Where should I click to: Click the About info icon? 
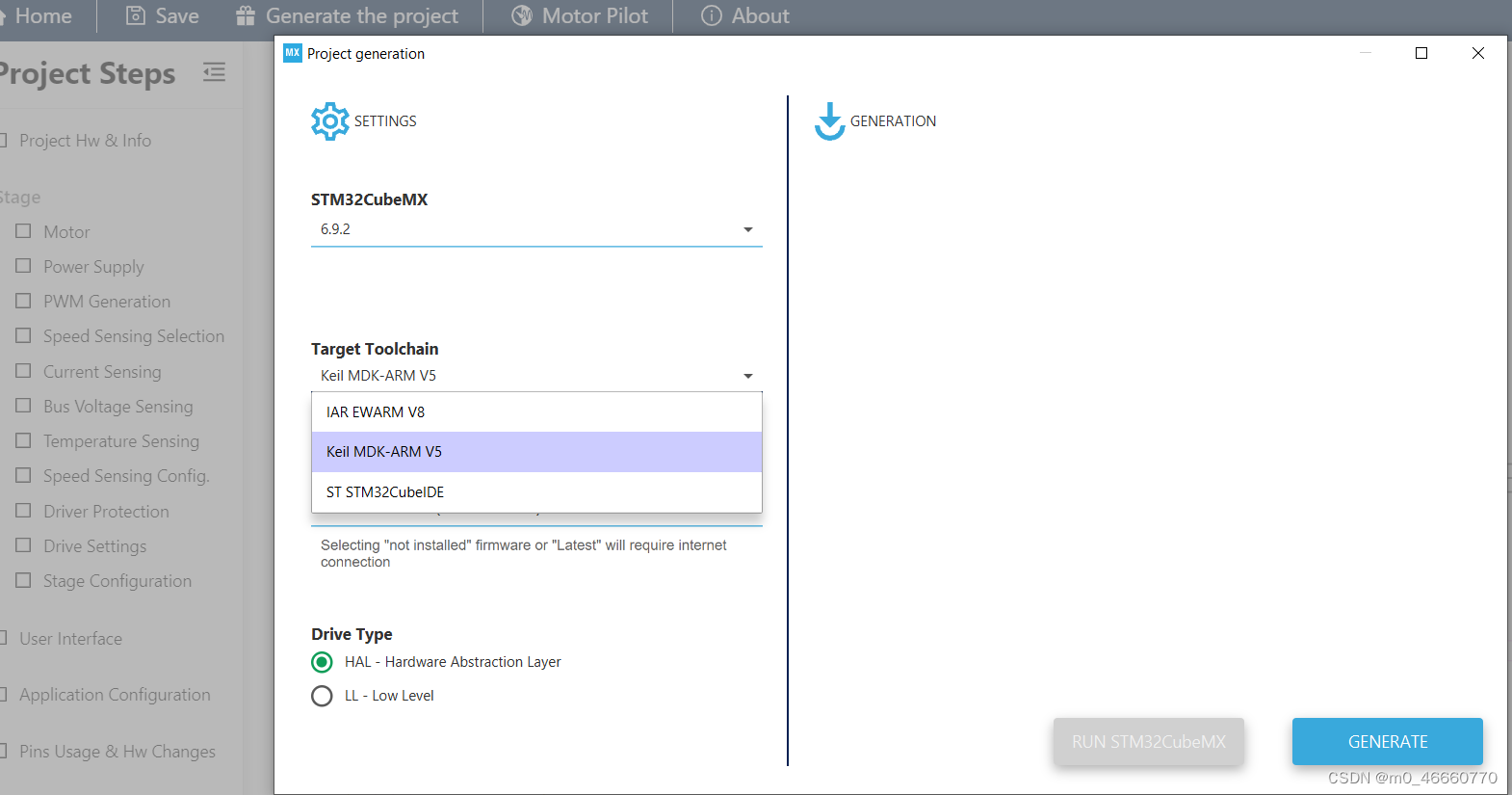pos(712,15)
